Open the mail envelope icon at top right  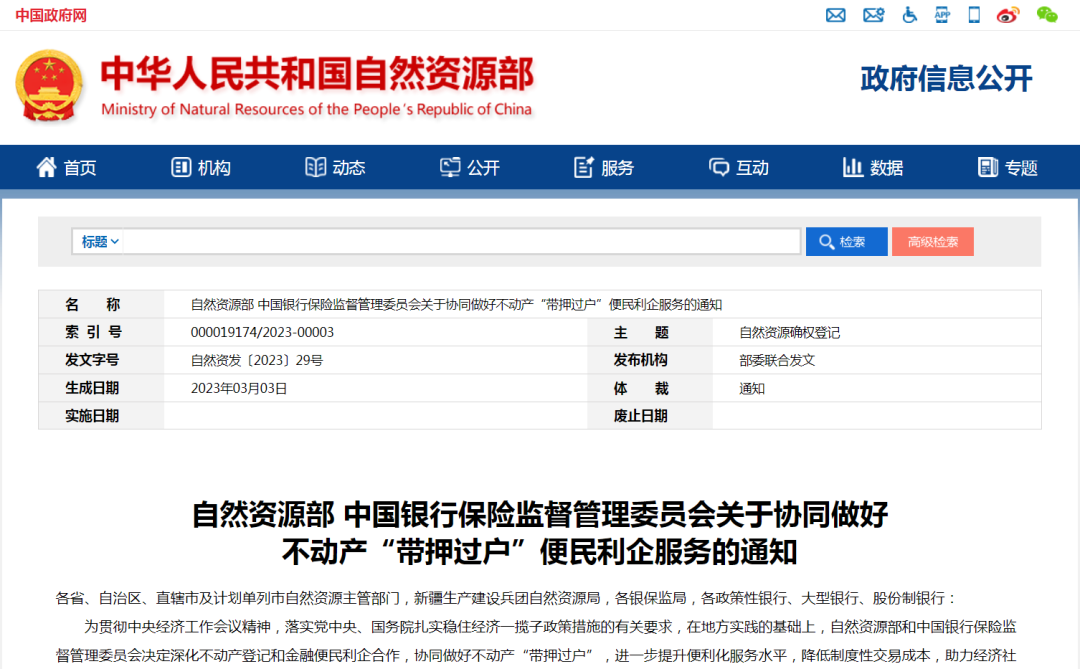click(x=835, y=14)
